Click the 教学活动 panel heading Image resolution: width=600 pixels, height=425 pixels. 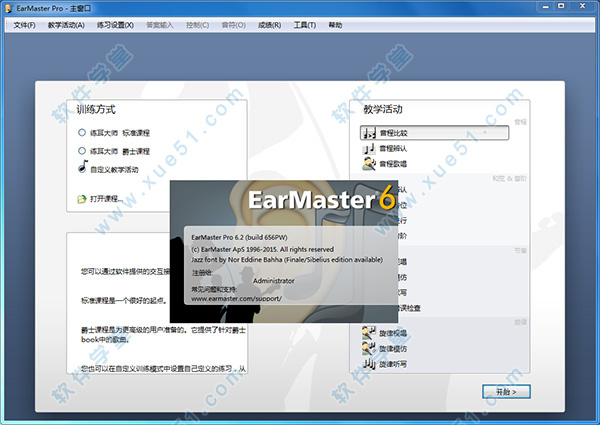click(383, 109)
